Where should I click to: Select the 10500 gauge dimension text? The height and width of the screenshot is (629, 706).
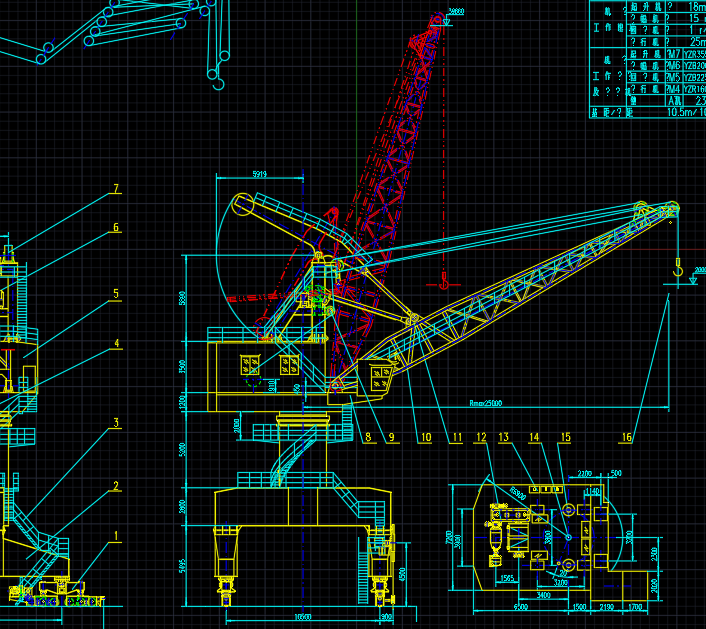pyautogui.click(x=303, y=617)
